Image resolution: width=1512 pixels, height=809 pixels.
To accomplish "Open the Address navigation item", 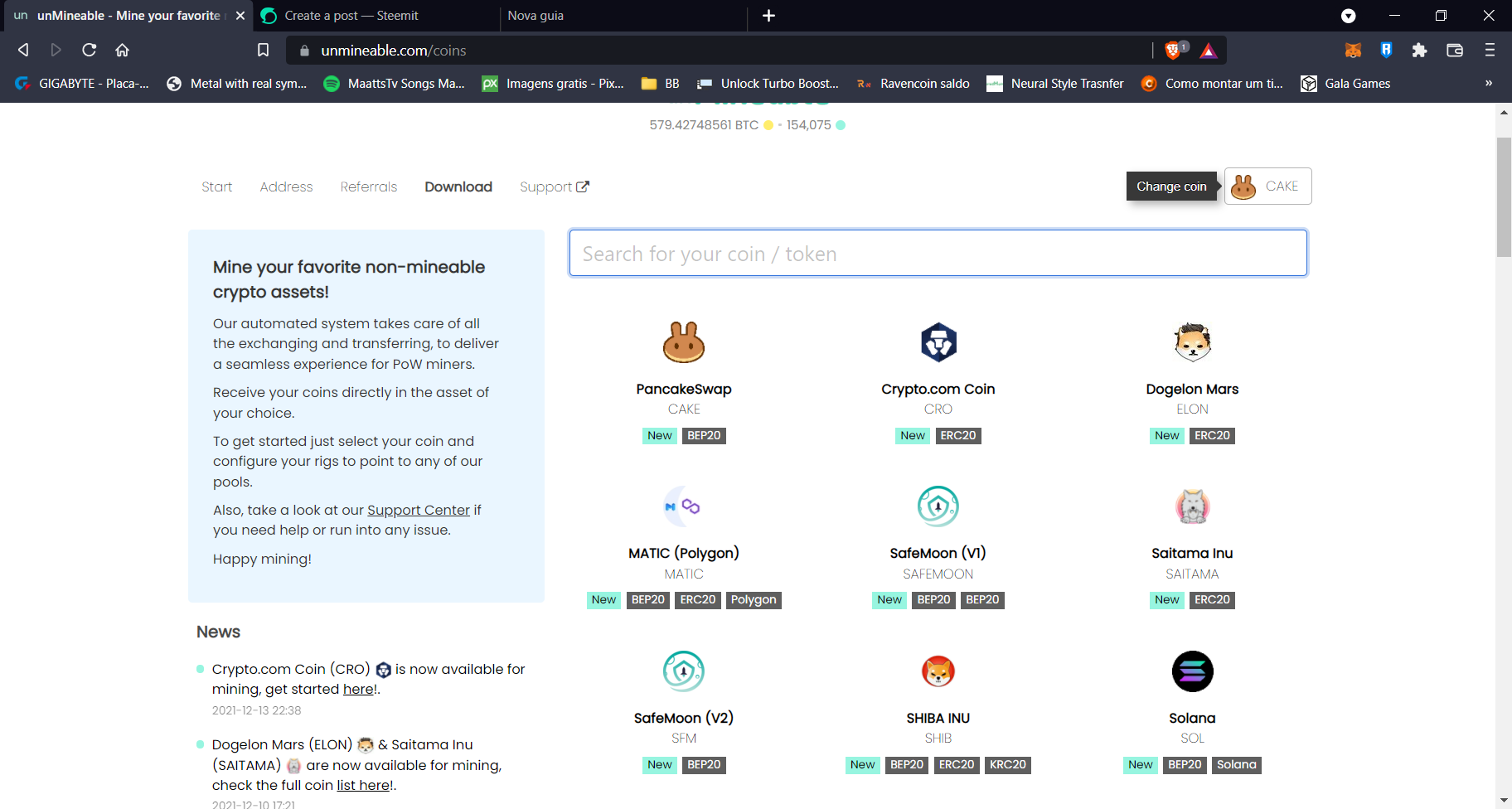I will pyautogui.click(x=286, y=187).
